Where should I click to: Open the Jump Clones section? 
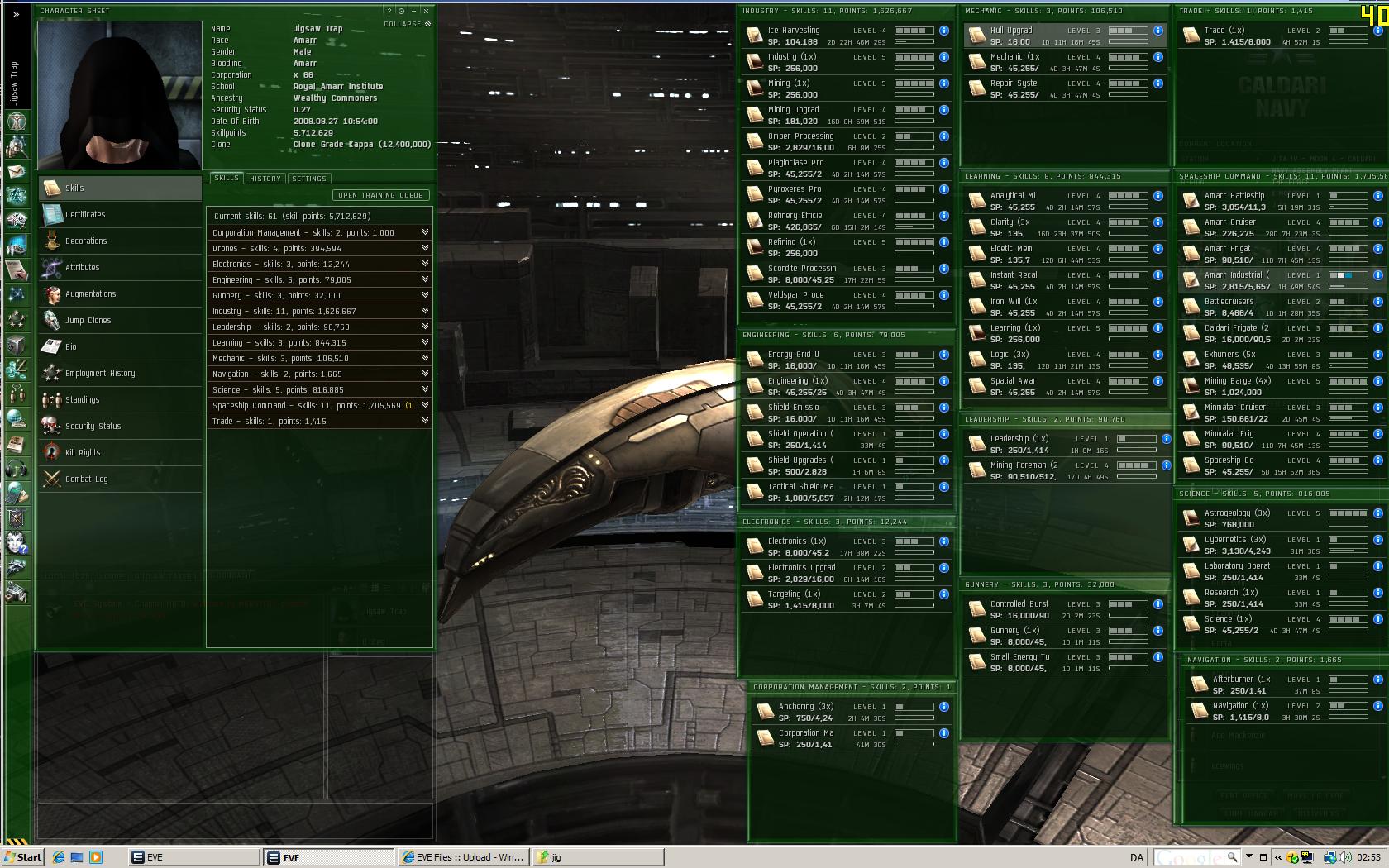point(121,320)
